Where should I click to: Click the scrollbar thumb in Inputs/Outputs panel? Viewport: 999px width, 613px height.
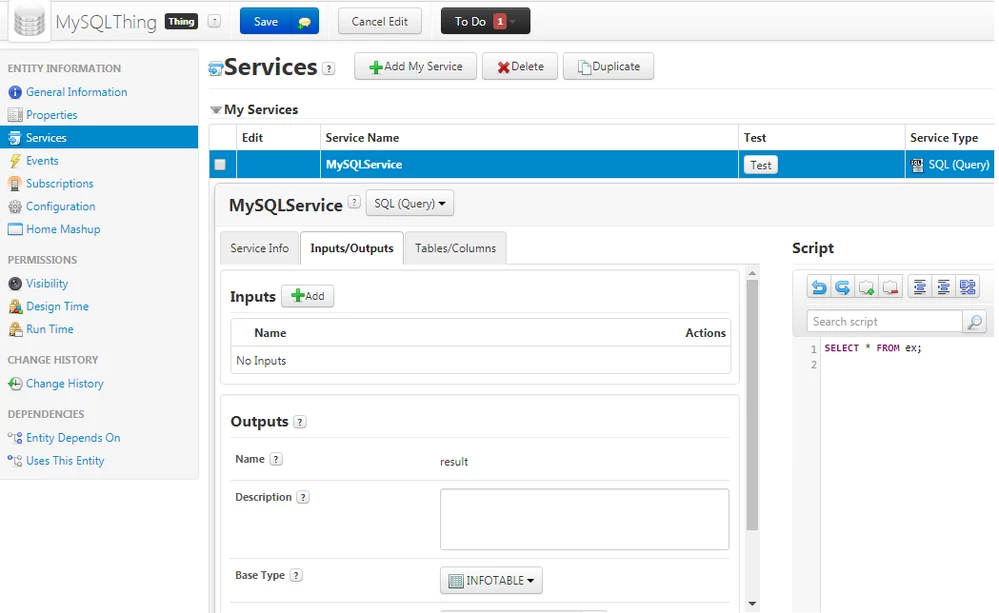tap(752, 405)
